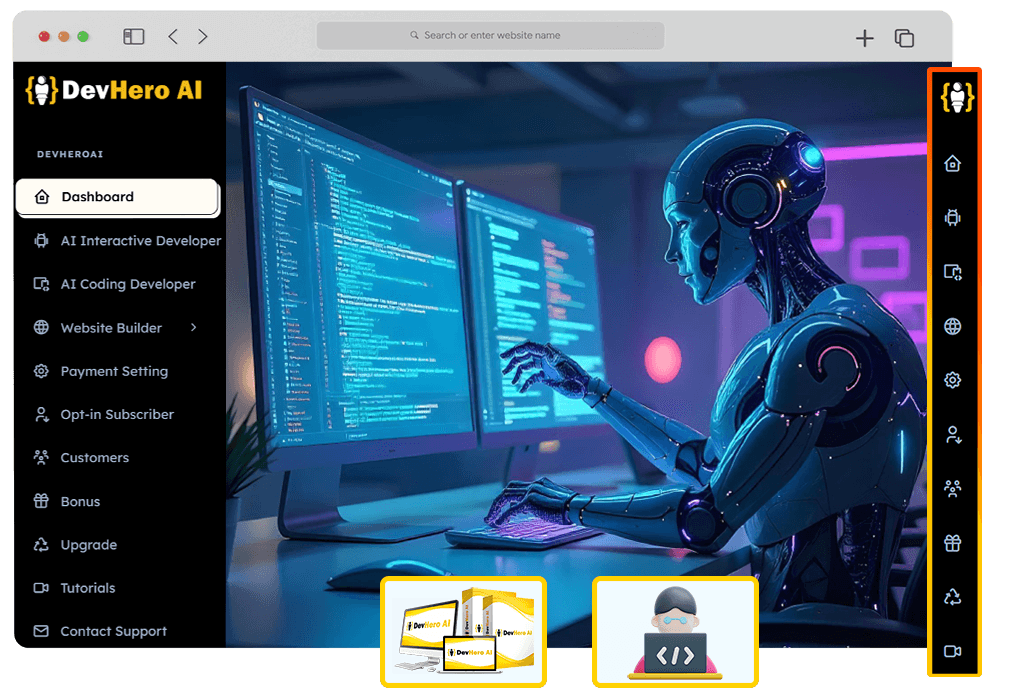Click the code screen icon in right strip
Image resolution: width=1027 pixels, height=700 pixels.
(953, 272)
